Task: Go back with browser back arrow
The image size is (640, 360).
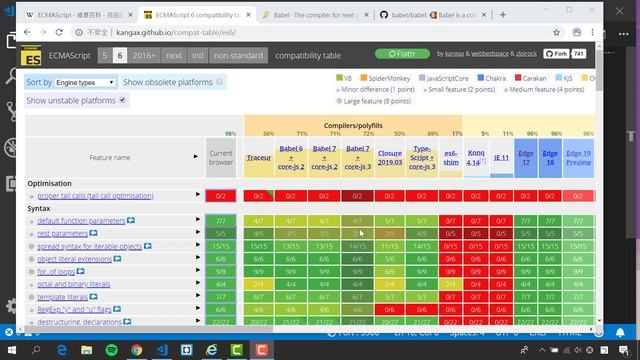Action: click(27, 32)
